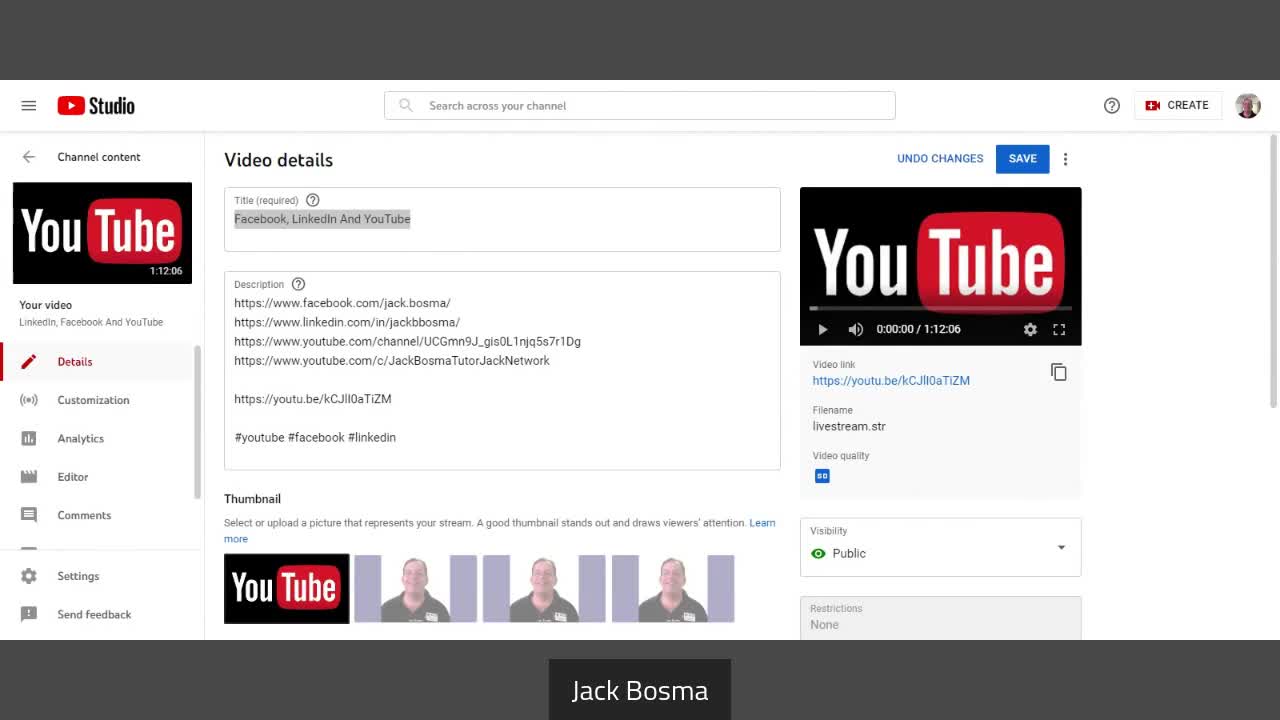Open player settings gear in preview
This screenshot has width=1280, height=720.
1030,329
